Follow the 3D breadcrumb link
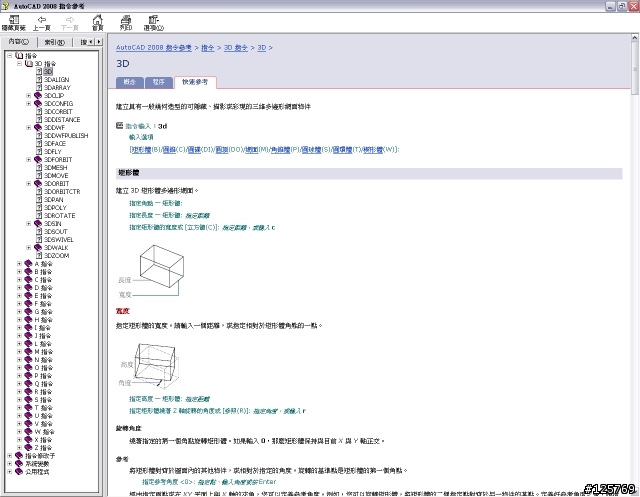This screenshot has width=640, height=497. click(262, 48)
